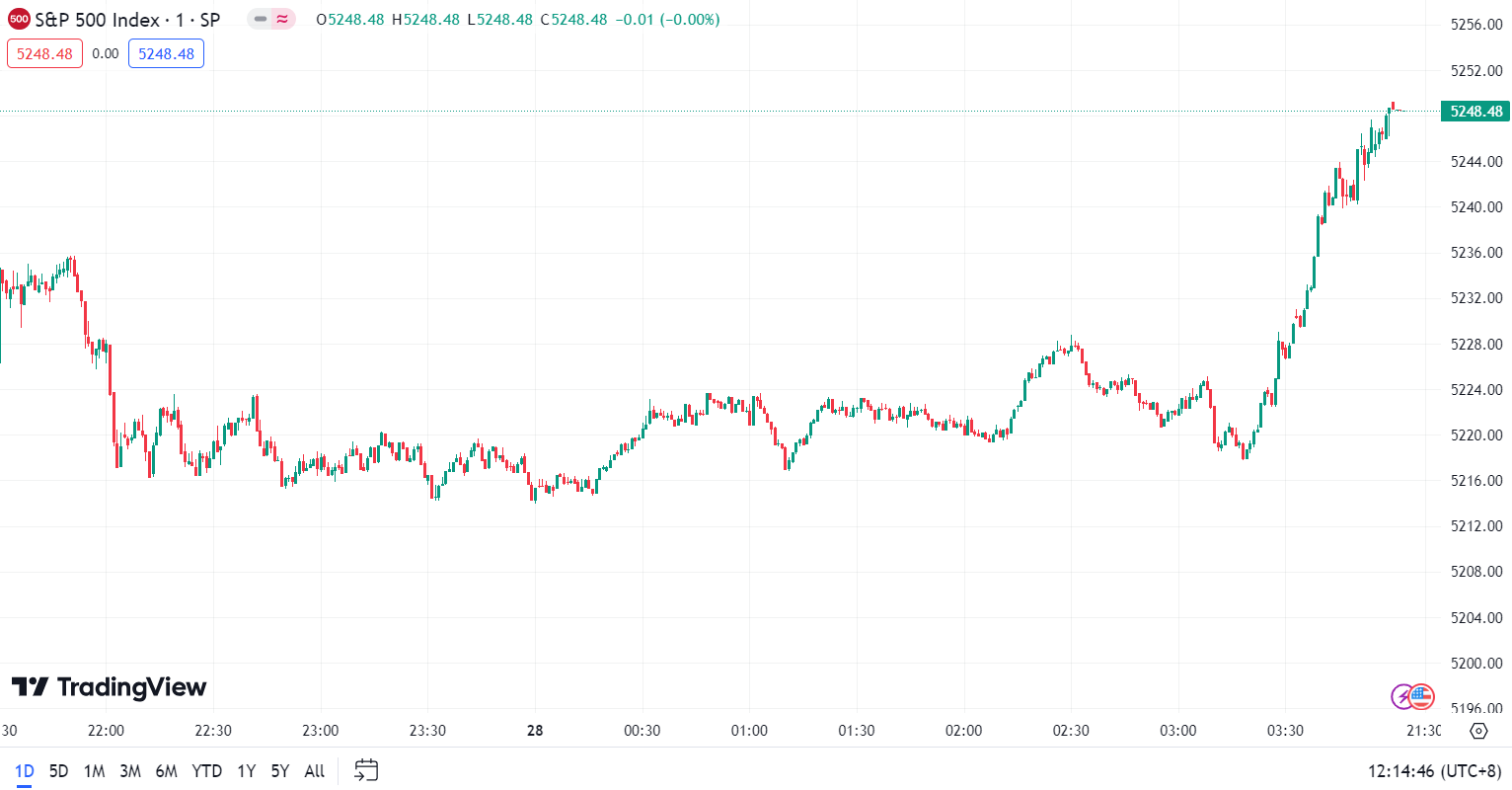Select the 1D time range

tap(24, 771)
